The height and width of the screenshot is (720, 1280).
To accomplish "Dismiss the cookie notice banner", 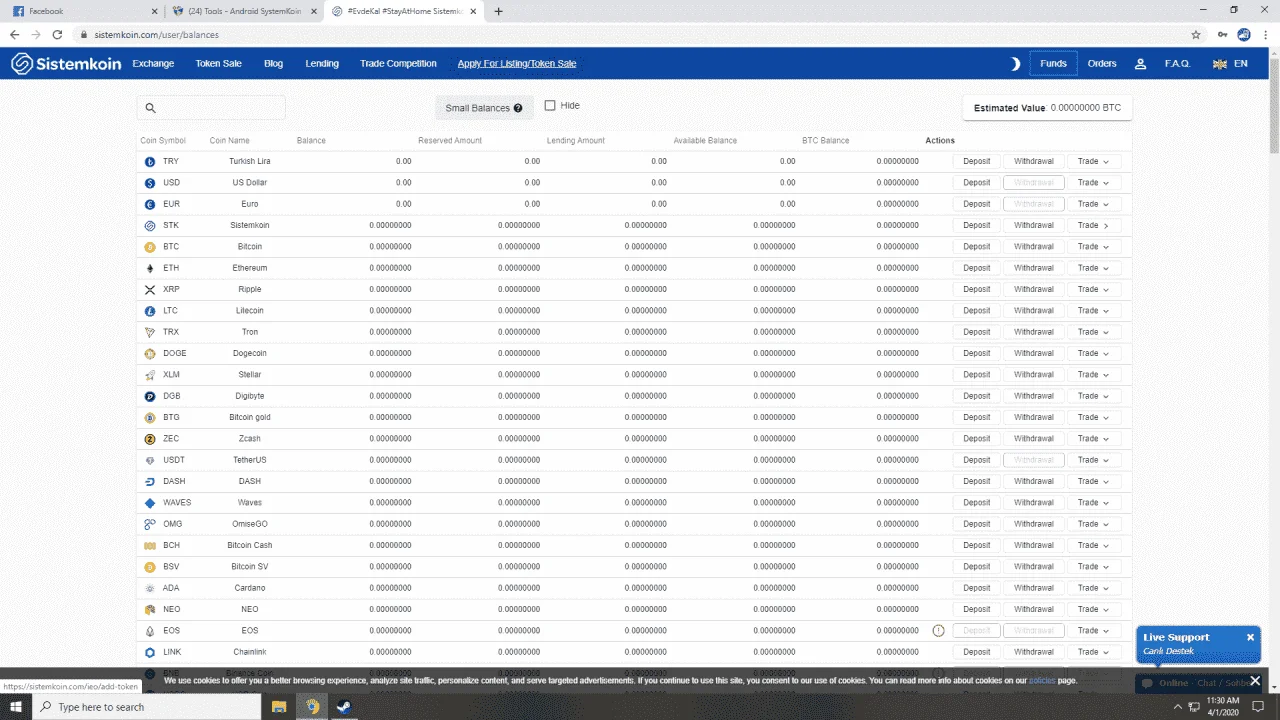I will [1255, 681].
